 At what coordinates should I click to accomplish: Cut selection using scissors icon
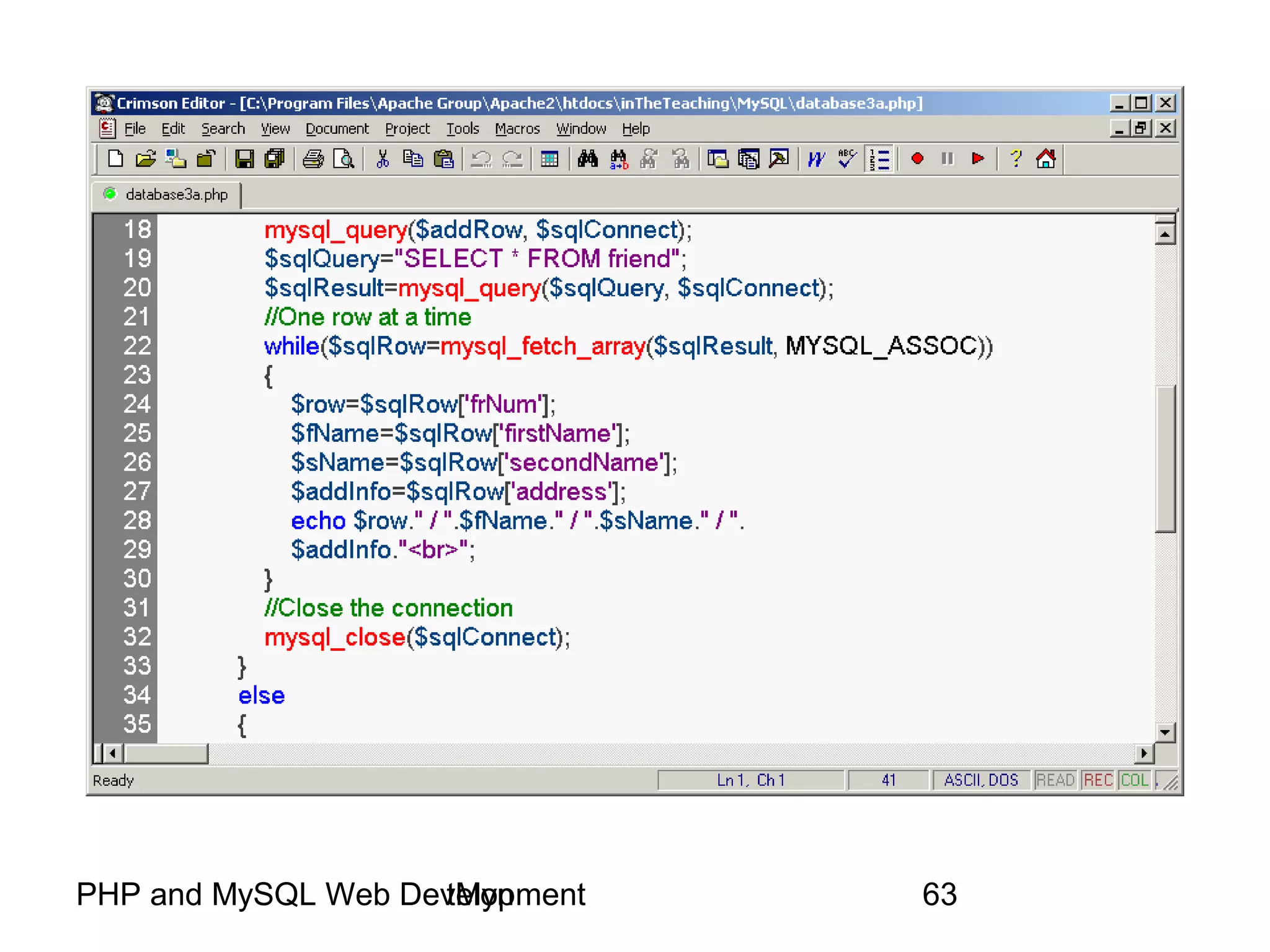click(x=383, y=159)
